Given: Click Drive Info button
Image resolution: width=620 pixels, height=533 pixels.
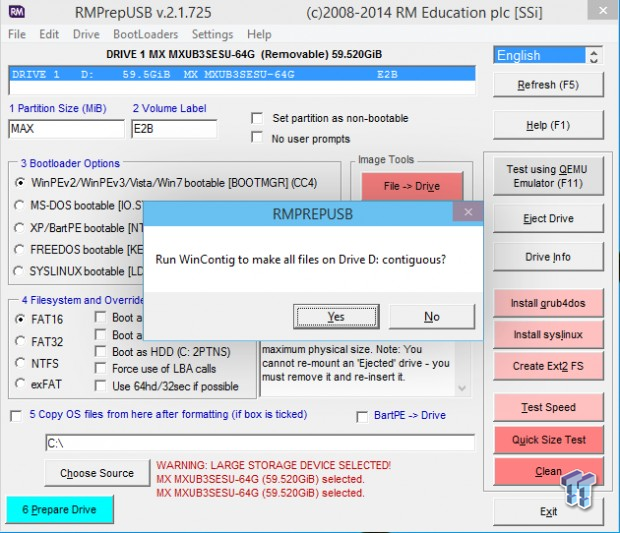Looking at the screenshot, I should pyautogui.click(x=548, y=257).
